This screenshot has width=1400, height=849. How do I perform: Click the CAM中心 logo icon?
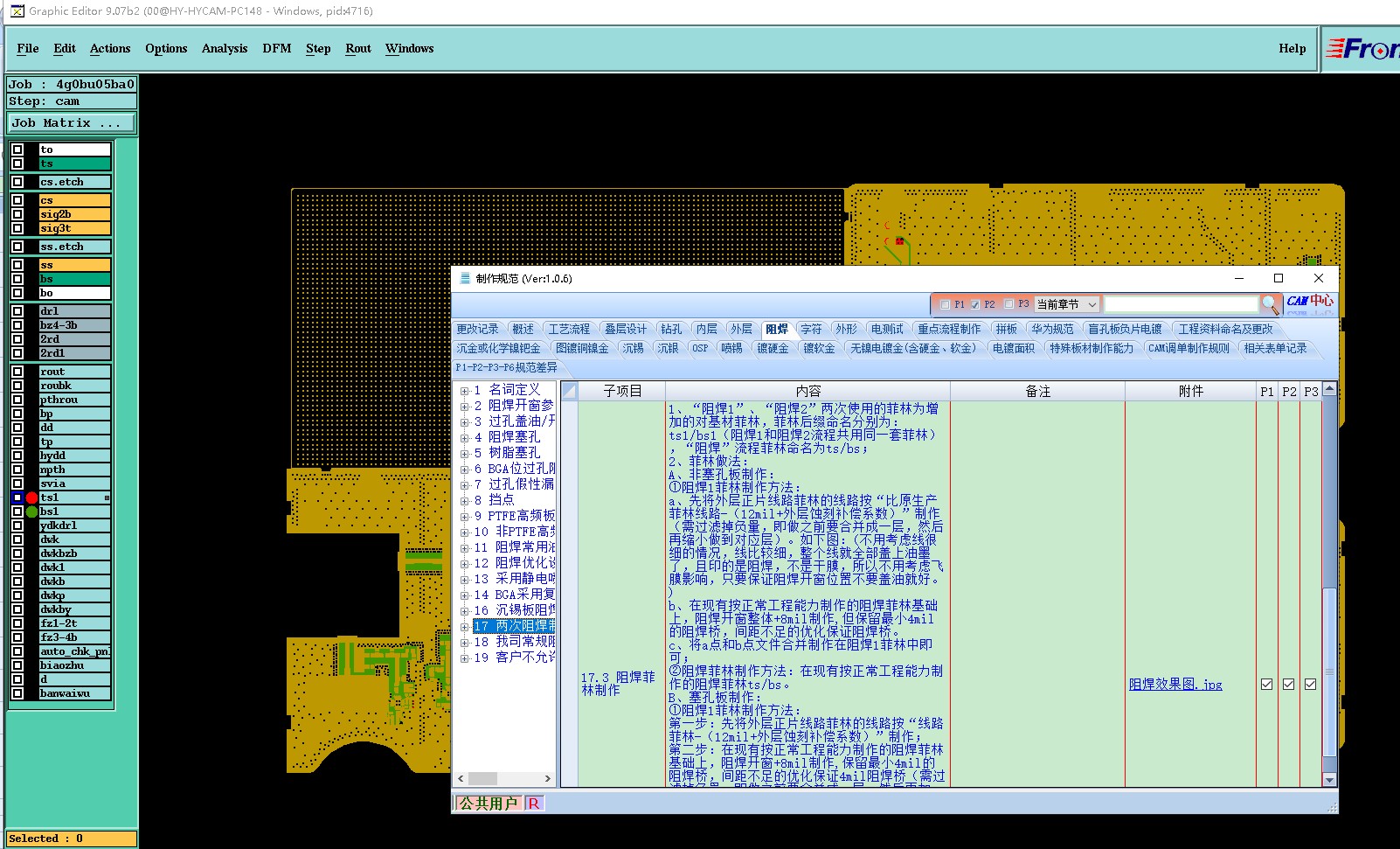(1309, 302)
